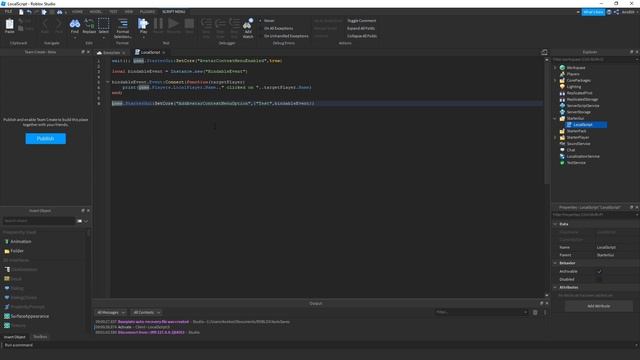640x360 pixels.
Task: Open the Replace tool in ribbon
Action: pos(89,25)
